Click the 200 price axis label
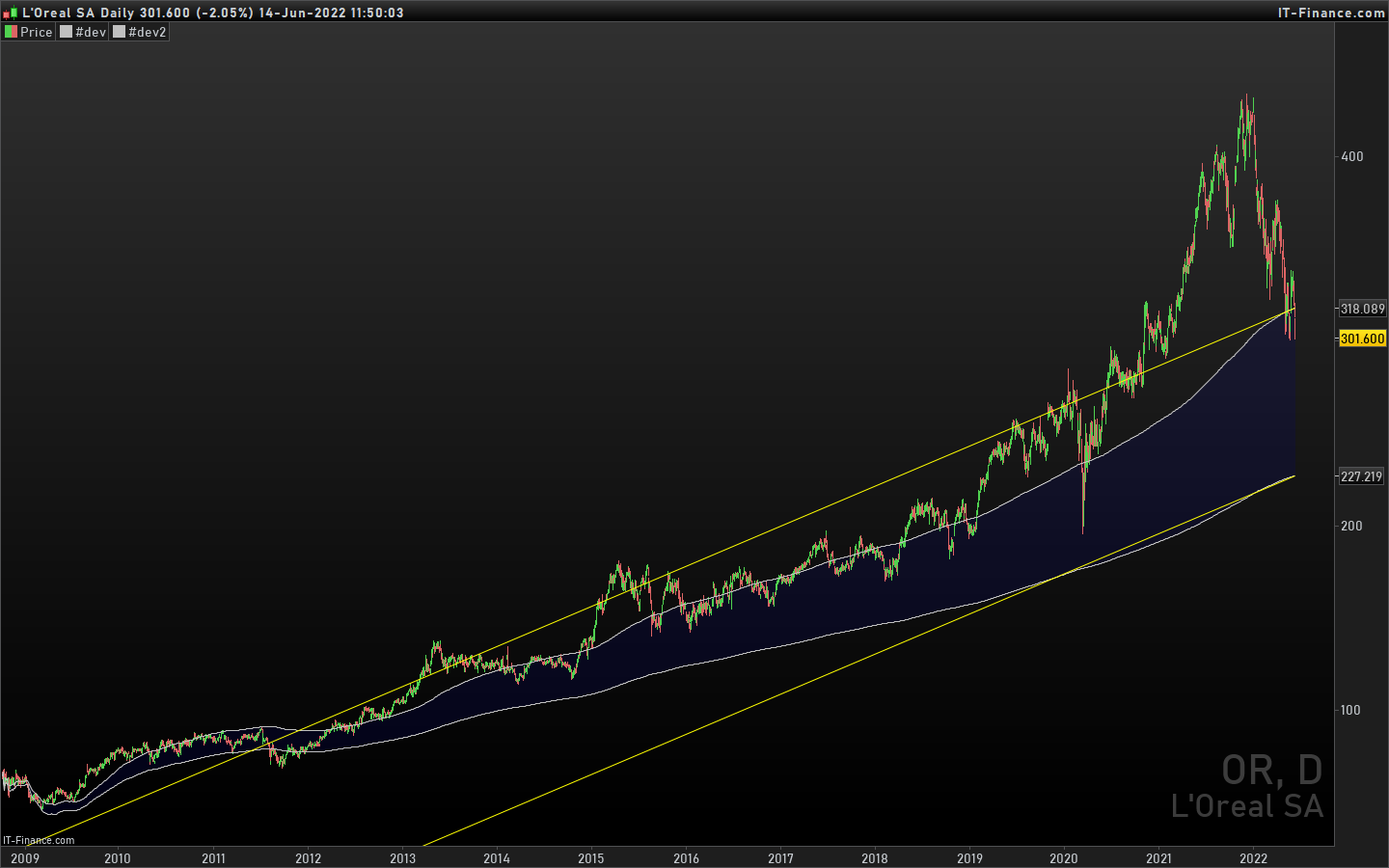Screen dimensions: 1389x868 point(1352,526)
